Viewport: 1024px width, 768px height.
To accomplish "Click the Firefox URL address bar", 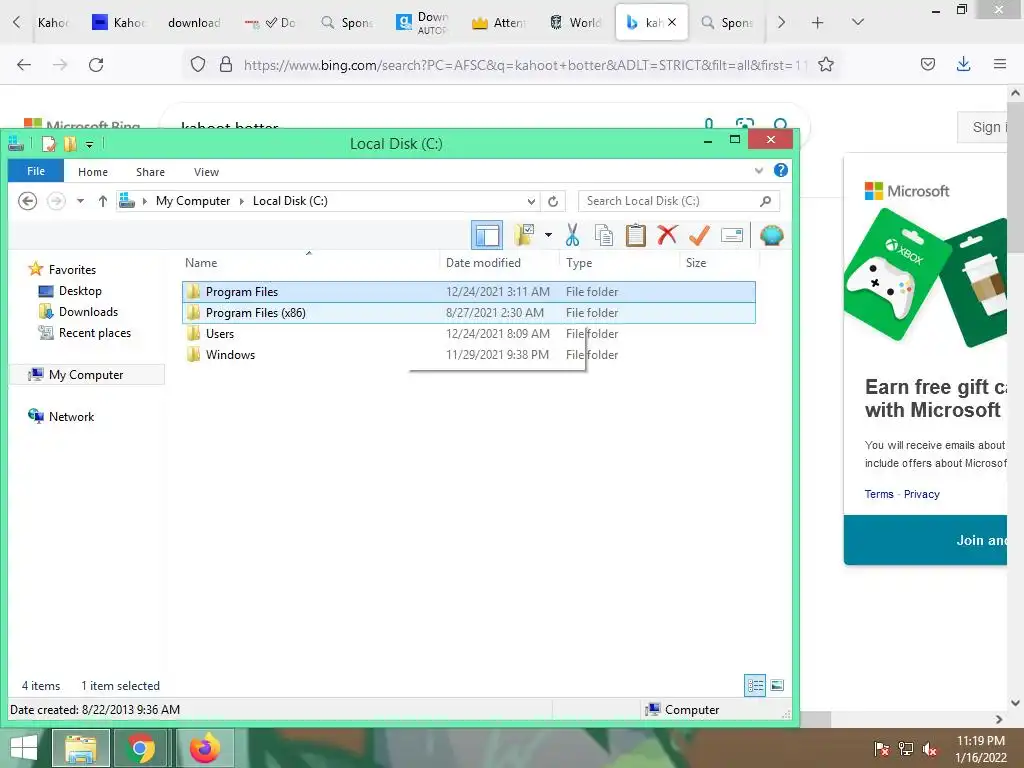I will point(522,65).
